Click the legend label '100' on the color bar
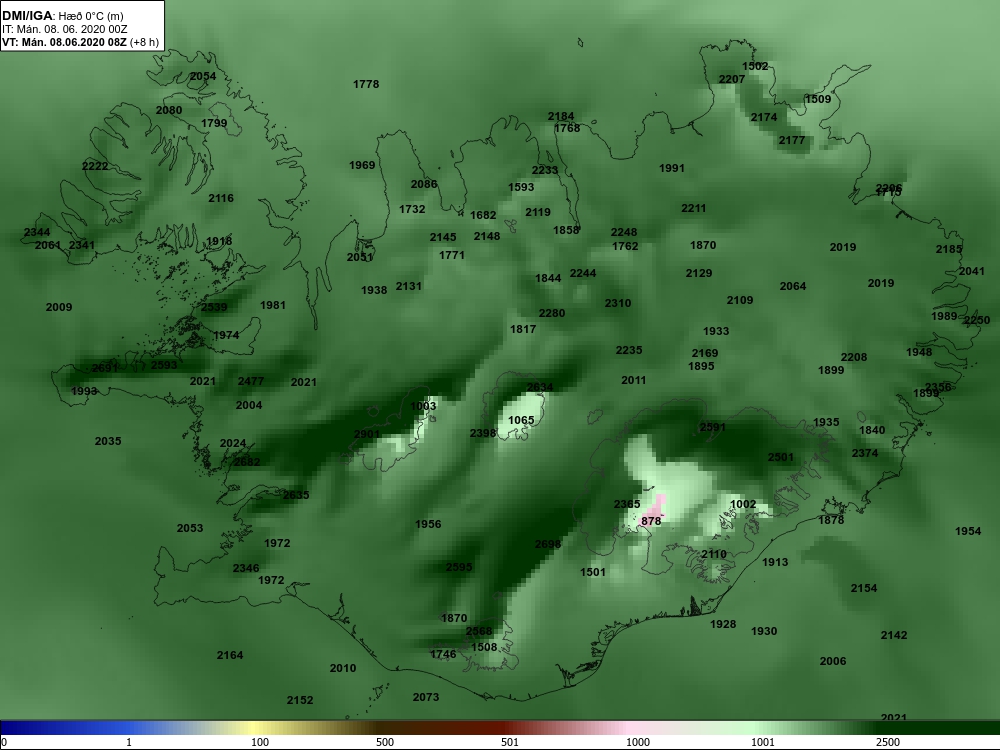This screenshot has width=1000, height=750. [260, 742]
